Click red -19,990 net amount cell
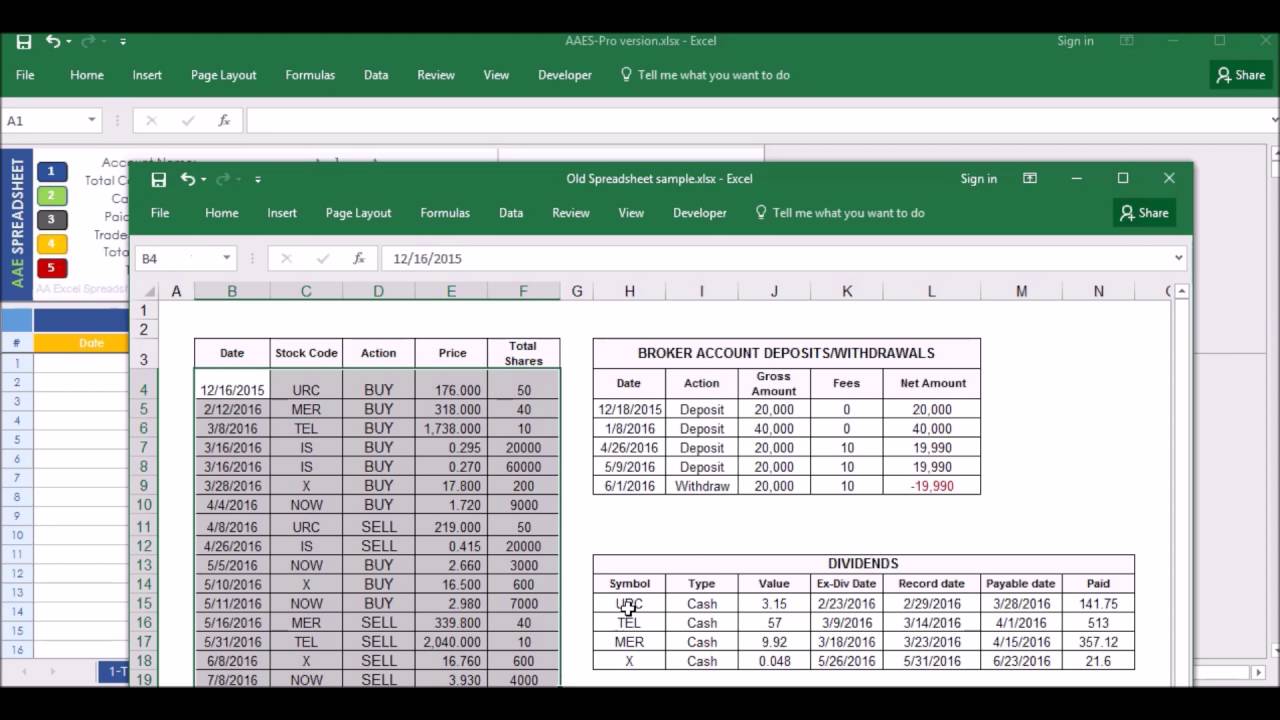This screenshot has width=1280, height=720. [x=932, y=486]
